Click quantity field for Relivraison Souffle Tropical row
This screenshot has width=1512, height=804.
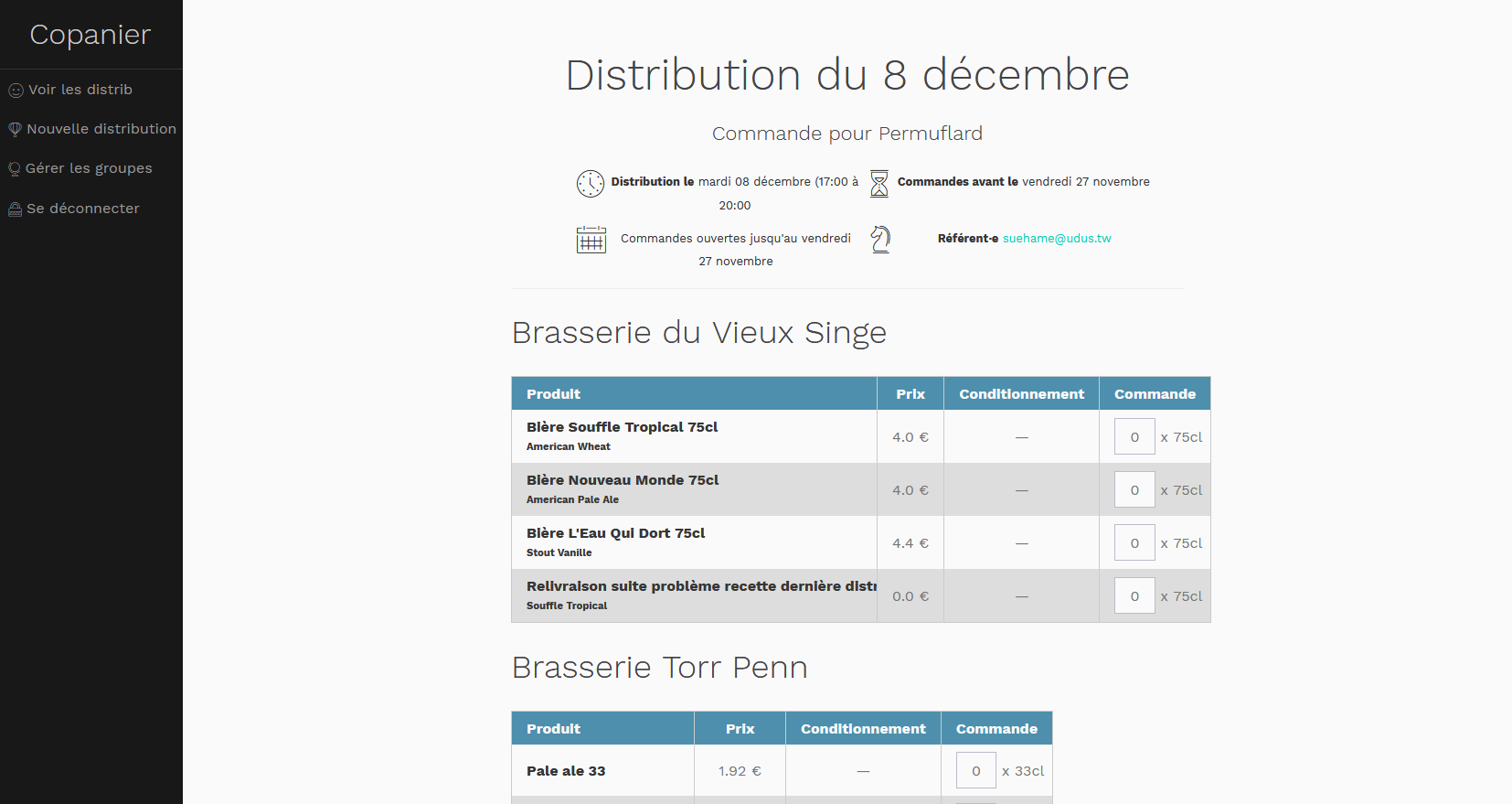click(1134, 595)
